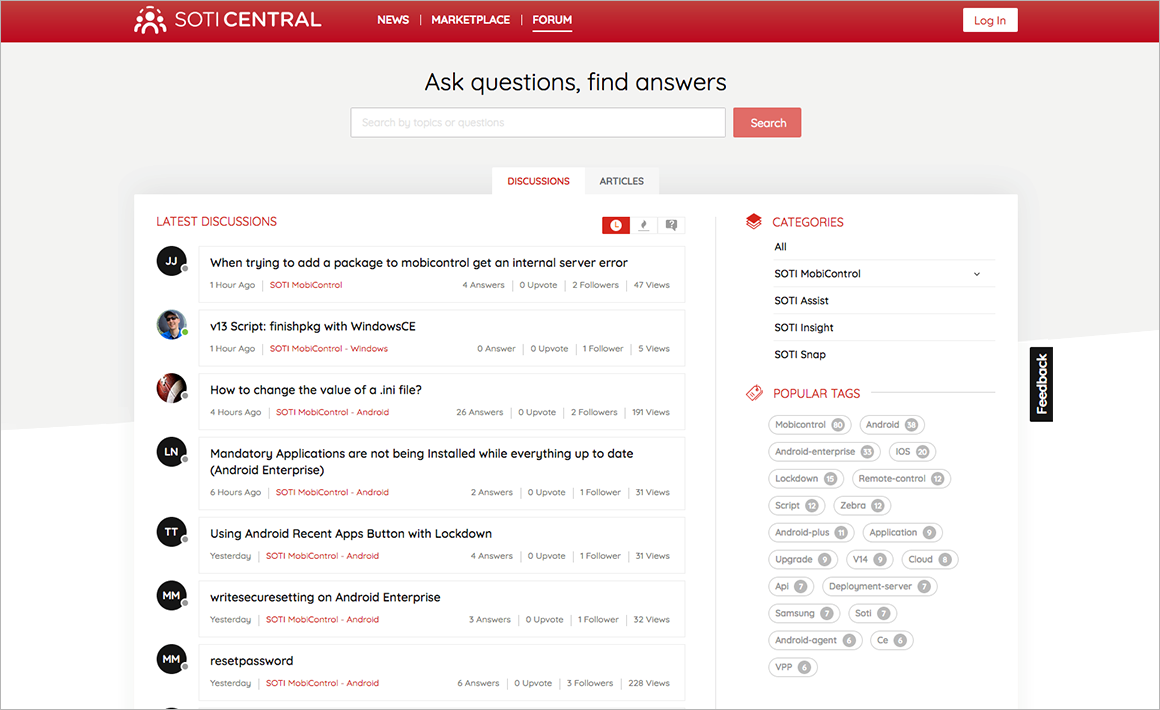Open the avatar beside the .ini file post
The height and width of the screenshot is (710, 1160).
click(x=172, y=388)
